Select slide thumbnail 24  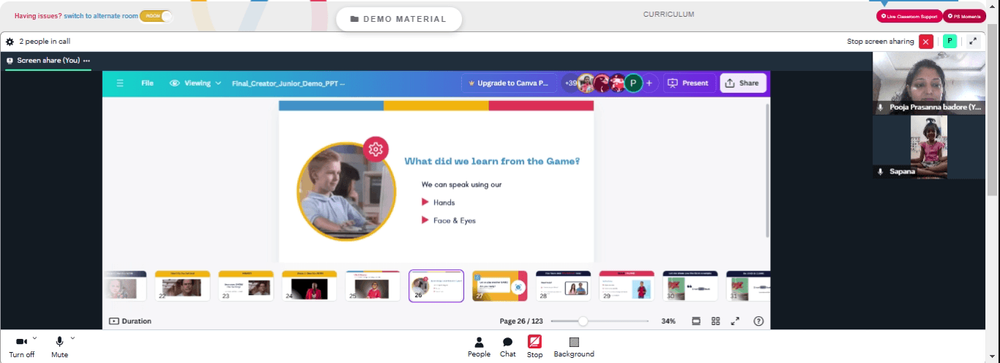point(309,286)
